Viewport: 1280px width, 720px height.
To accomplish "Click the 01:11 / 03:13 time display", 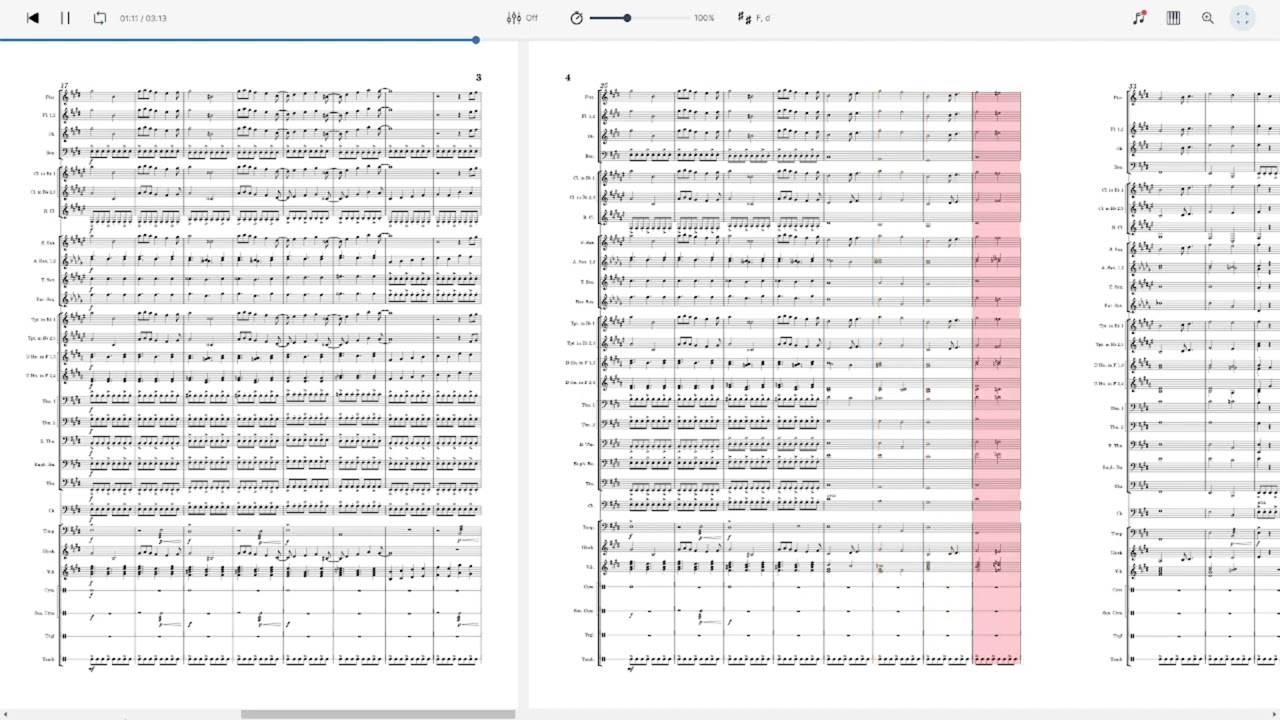I will click(143, 18).
